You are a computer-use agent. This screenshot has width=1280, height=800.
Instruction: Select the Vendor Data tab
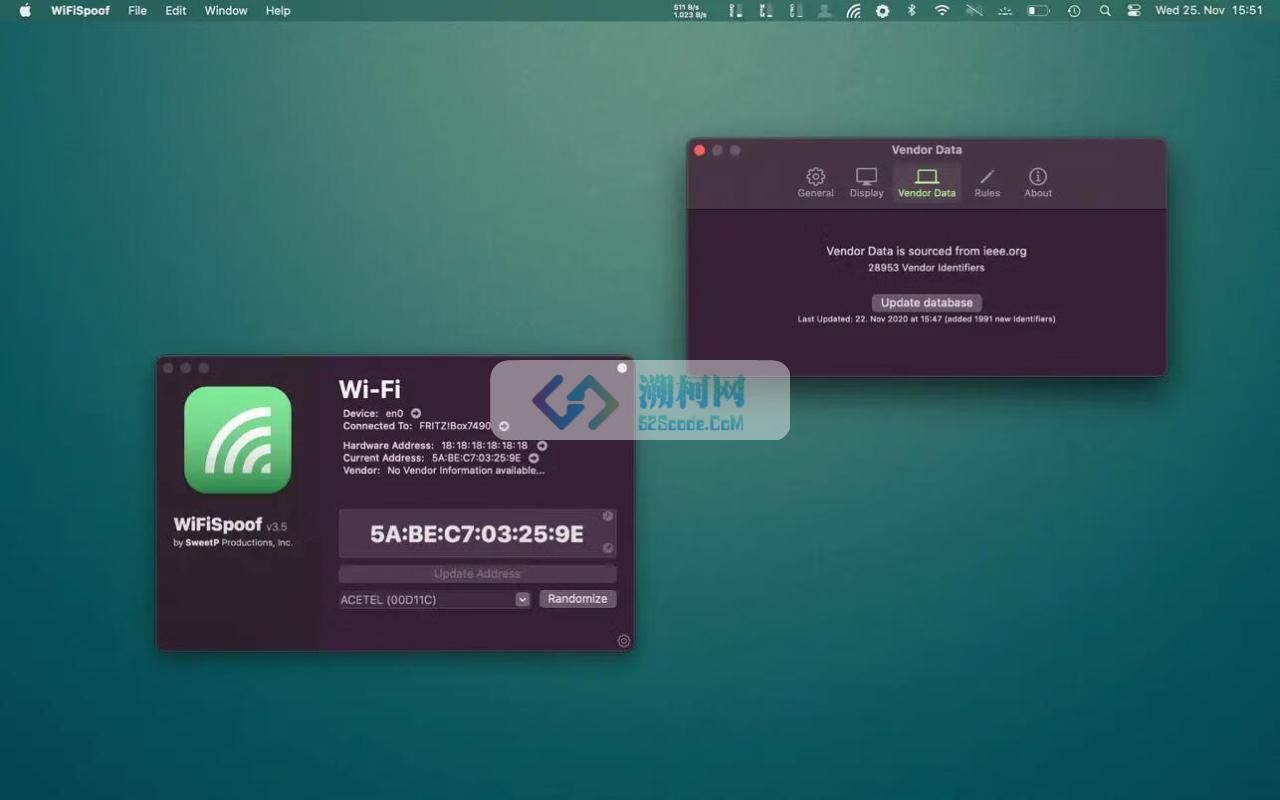[926, 183]
